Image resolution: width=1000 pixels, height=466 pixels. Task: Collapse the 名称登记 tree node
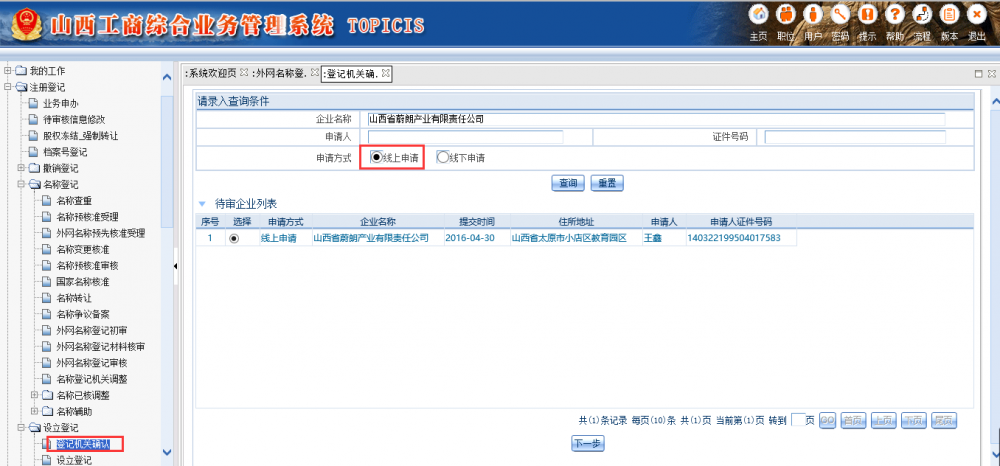(22, 185)
